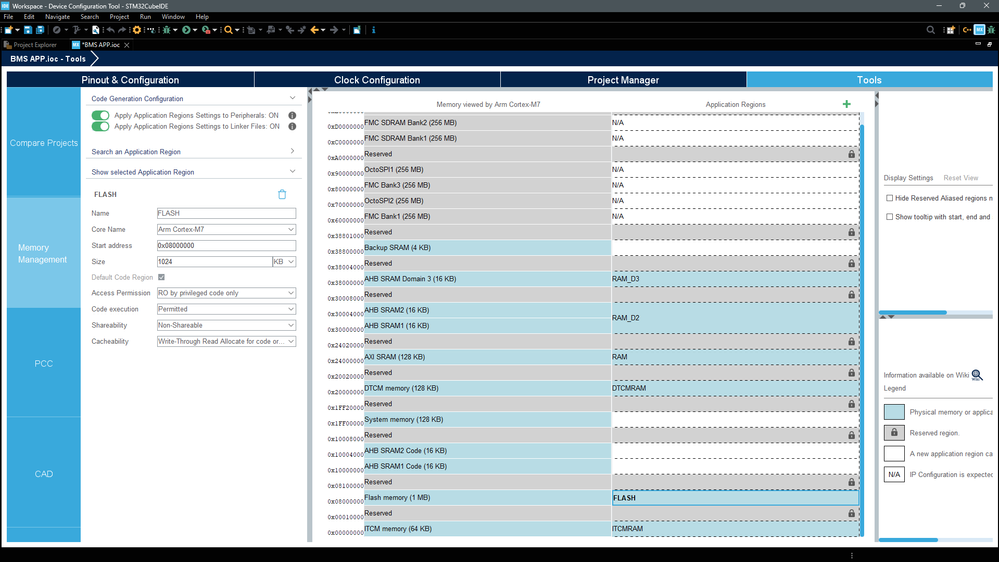
Task: Expand Search an Application Region section
Action: pyautogui.click(x=193, y=152)
